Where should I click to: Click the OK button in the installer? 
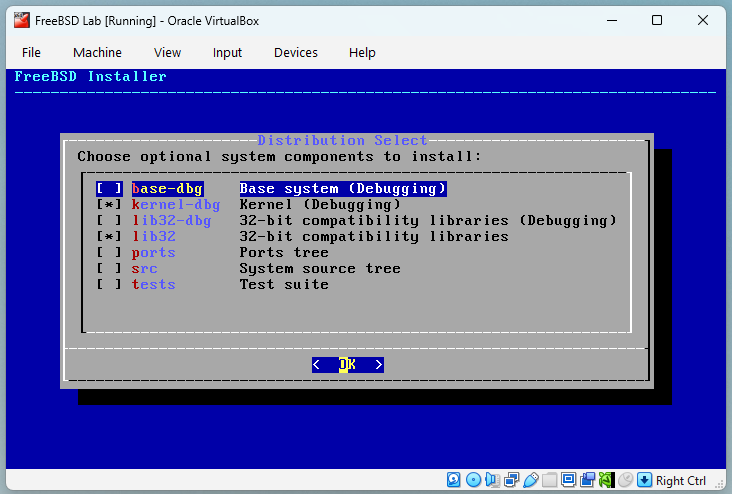pyautogui.click(x=348, y=365)
